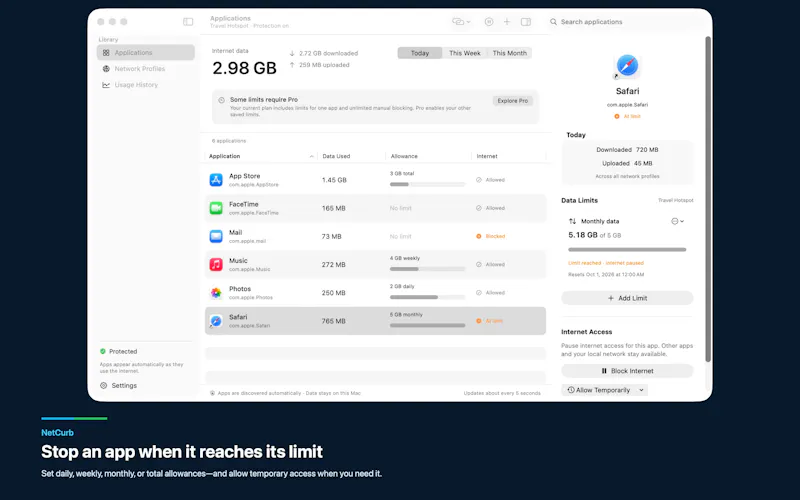Switch to the This Week tab
The image size is (800, 500).
click(464, 53)
